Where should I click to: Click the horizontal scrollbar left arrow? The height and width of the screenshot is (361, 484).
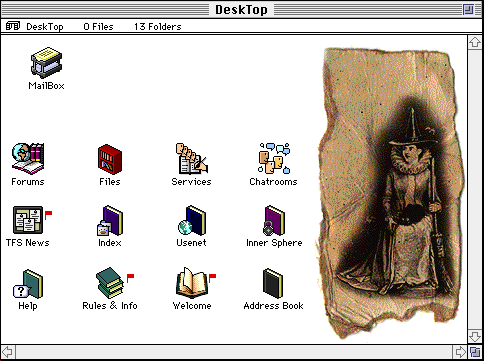coord(8,352)
